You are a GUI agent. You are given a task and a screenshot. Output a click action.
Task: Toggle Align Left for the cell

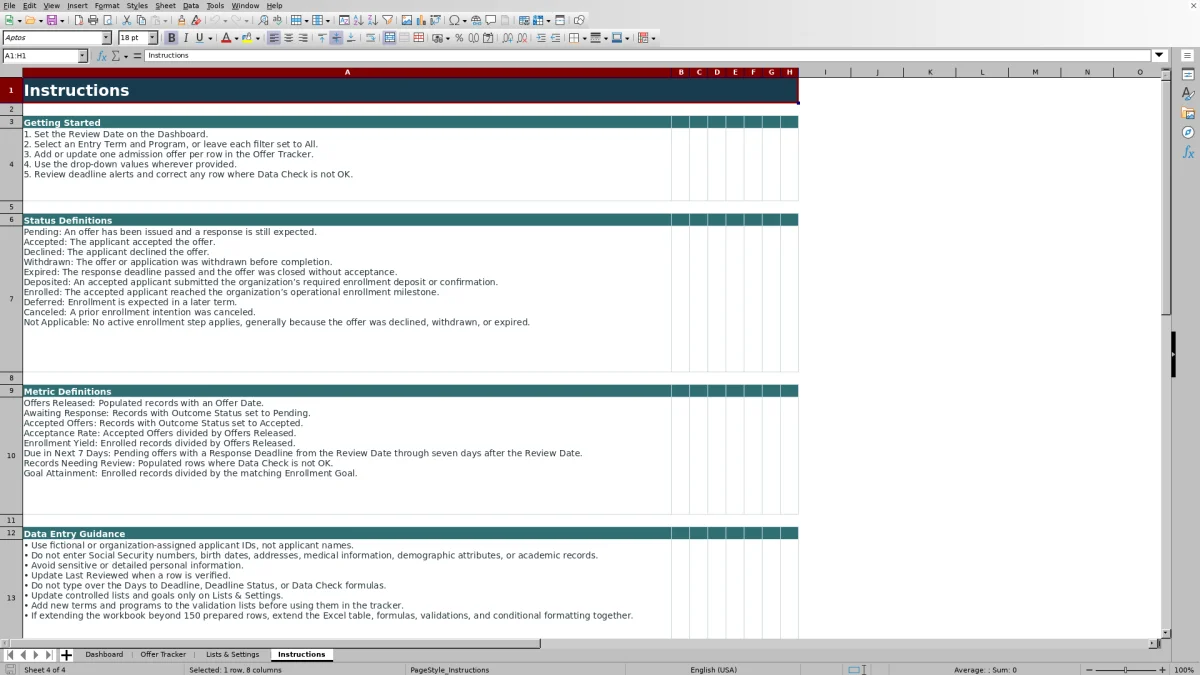[274, 38]
